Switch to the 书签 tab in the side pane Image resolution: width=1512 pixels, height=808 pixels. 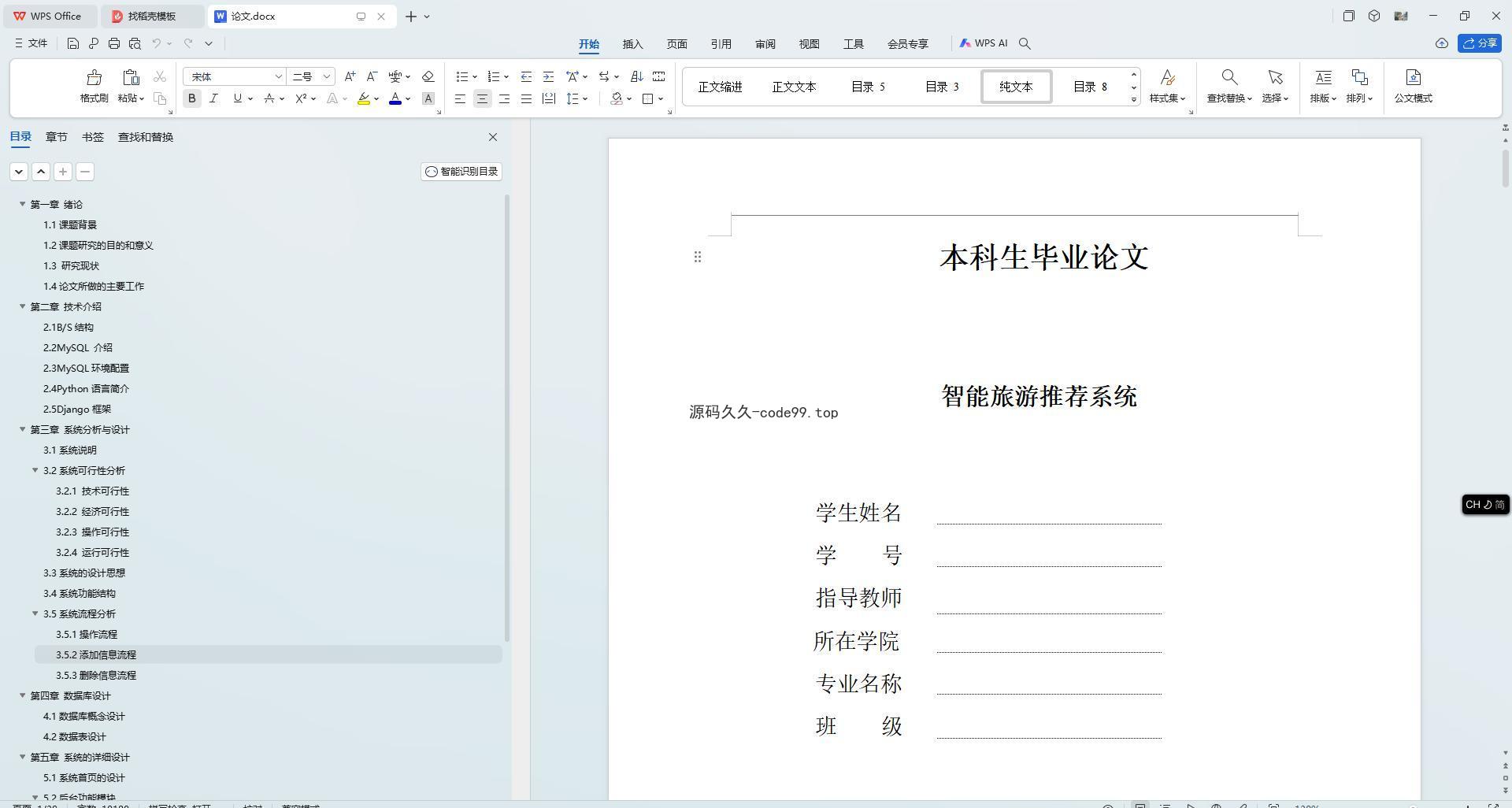pyautogui.click(x=92, y=137)
